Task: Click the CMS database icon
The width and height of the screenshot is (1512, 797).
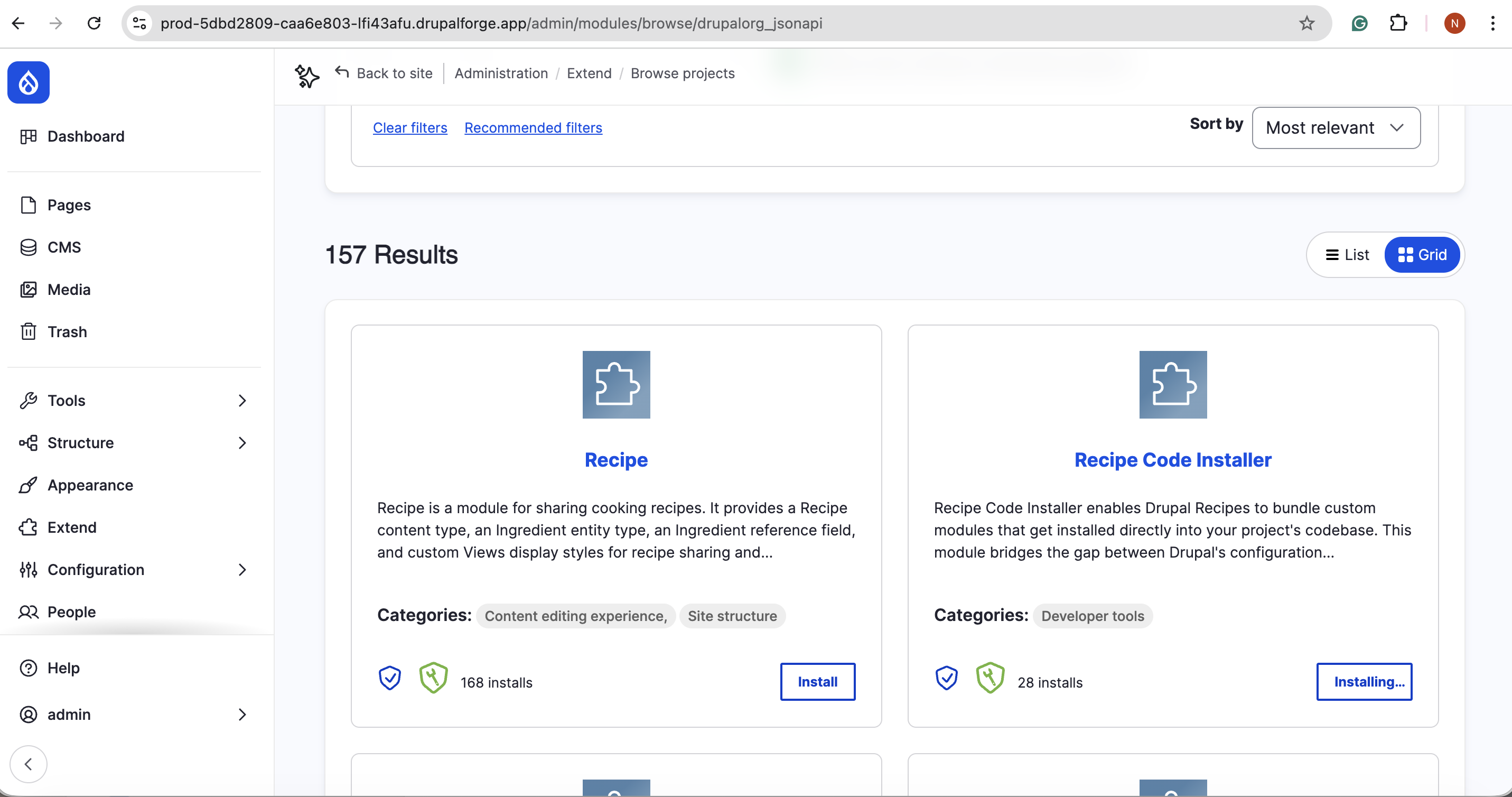Action: pyautogui.click(x=28, y=247)
